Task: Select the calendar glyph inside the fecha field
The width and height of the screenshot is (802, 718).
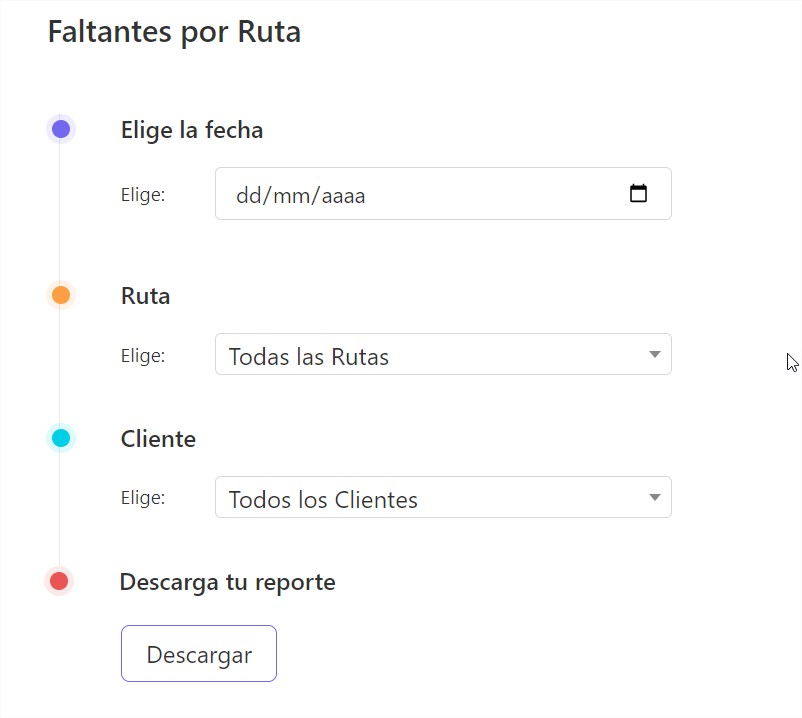Action: (x=639, y=194)
